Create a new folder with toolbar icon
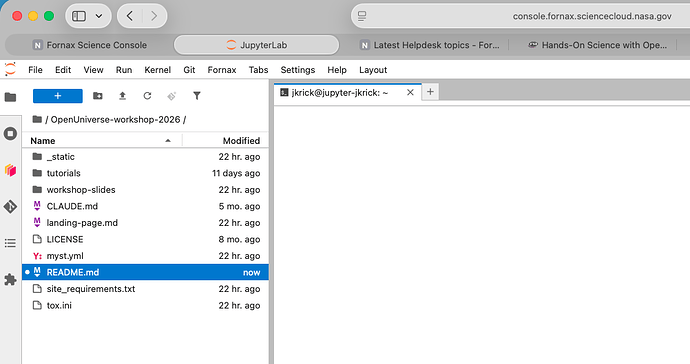The image size is (690, 364). pyautogui.click(x=98, y=96)
